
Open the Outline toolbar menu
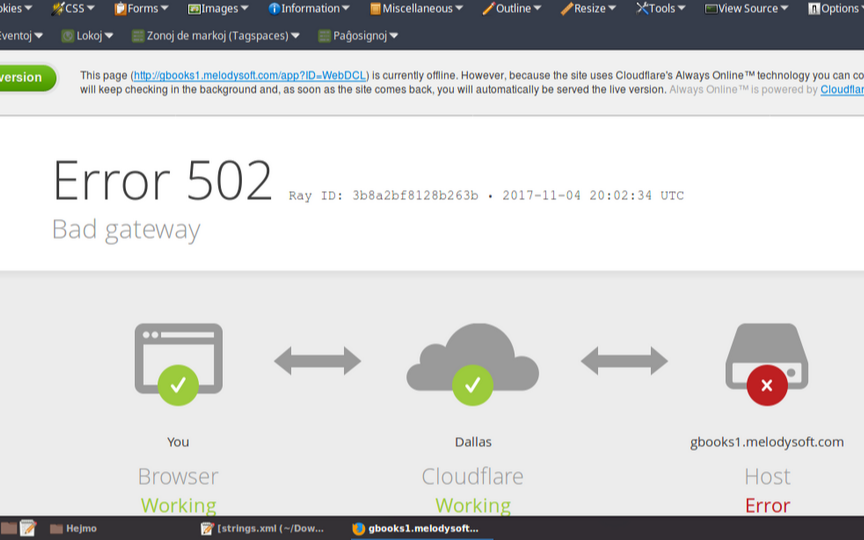[511, 8]
